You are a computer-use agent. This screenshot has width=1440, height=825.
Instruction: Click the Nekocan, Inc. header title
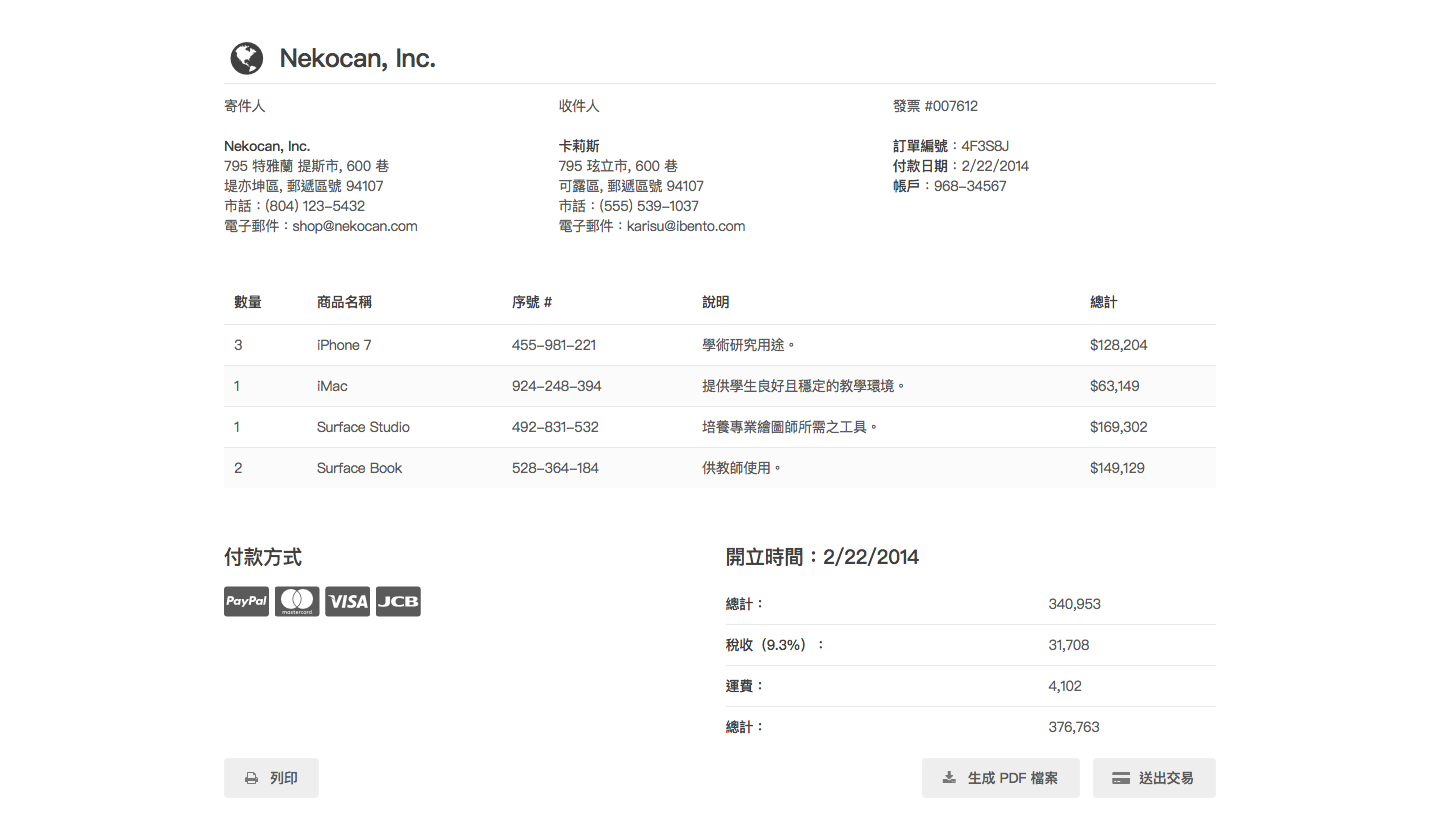pos(357,58)
